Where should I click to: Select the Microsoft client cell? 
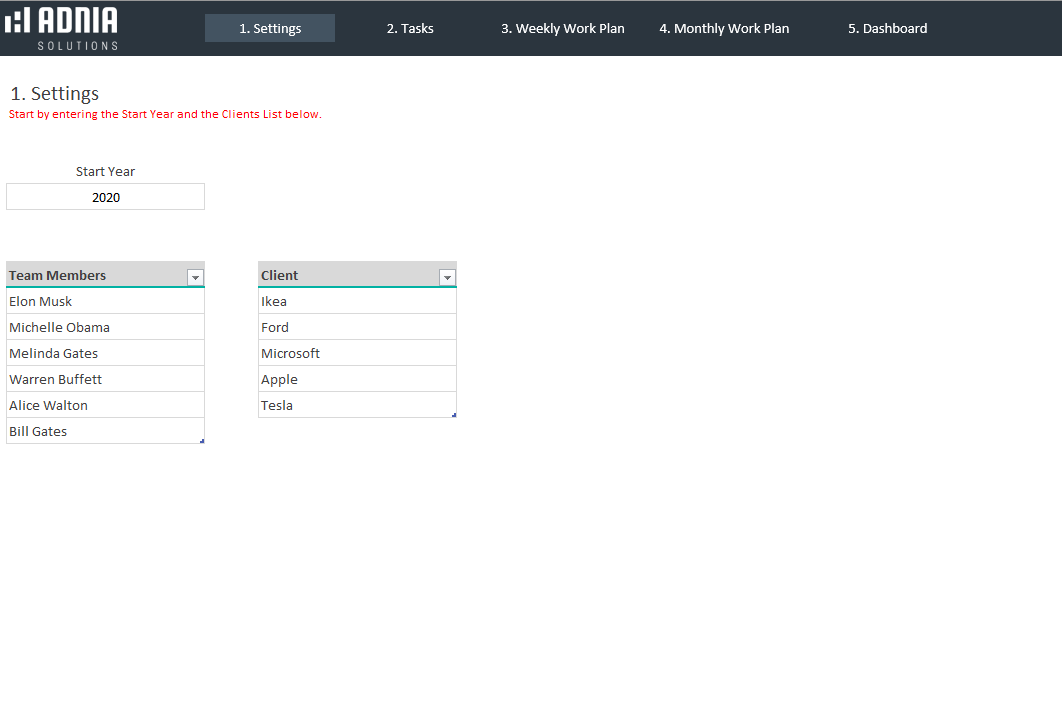pyautogui.click(x=357, y=353)
